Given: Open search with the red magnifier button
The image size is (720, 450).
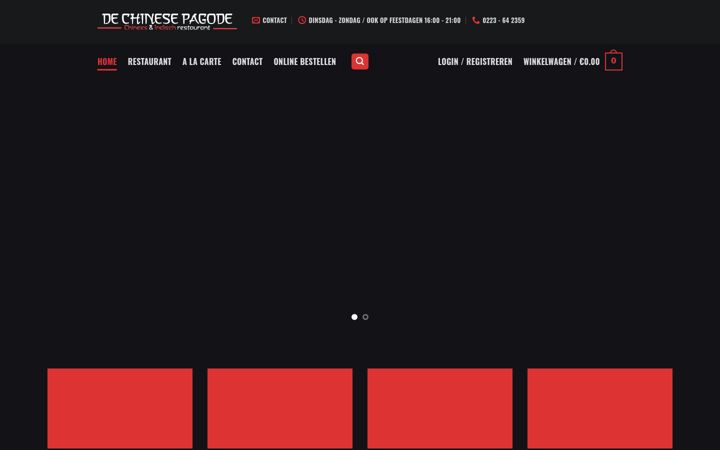Looking at the screenshot, I should 360,62.
